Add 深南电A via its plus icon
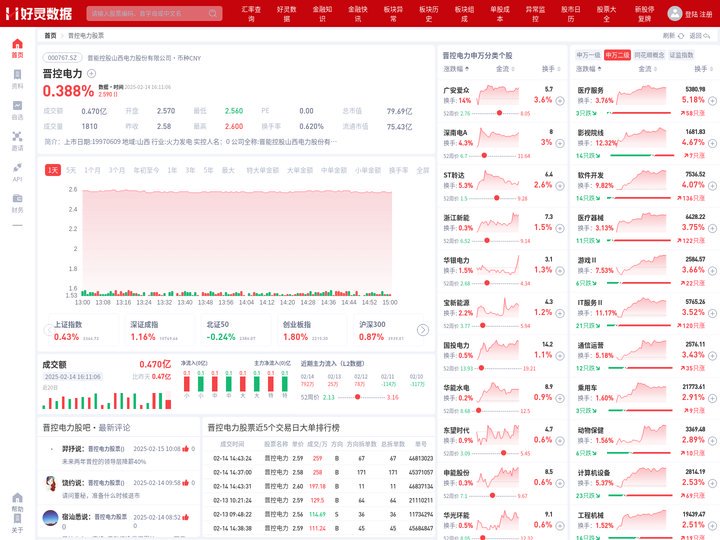 [x=560, y=143]
